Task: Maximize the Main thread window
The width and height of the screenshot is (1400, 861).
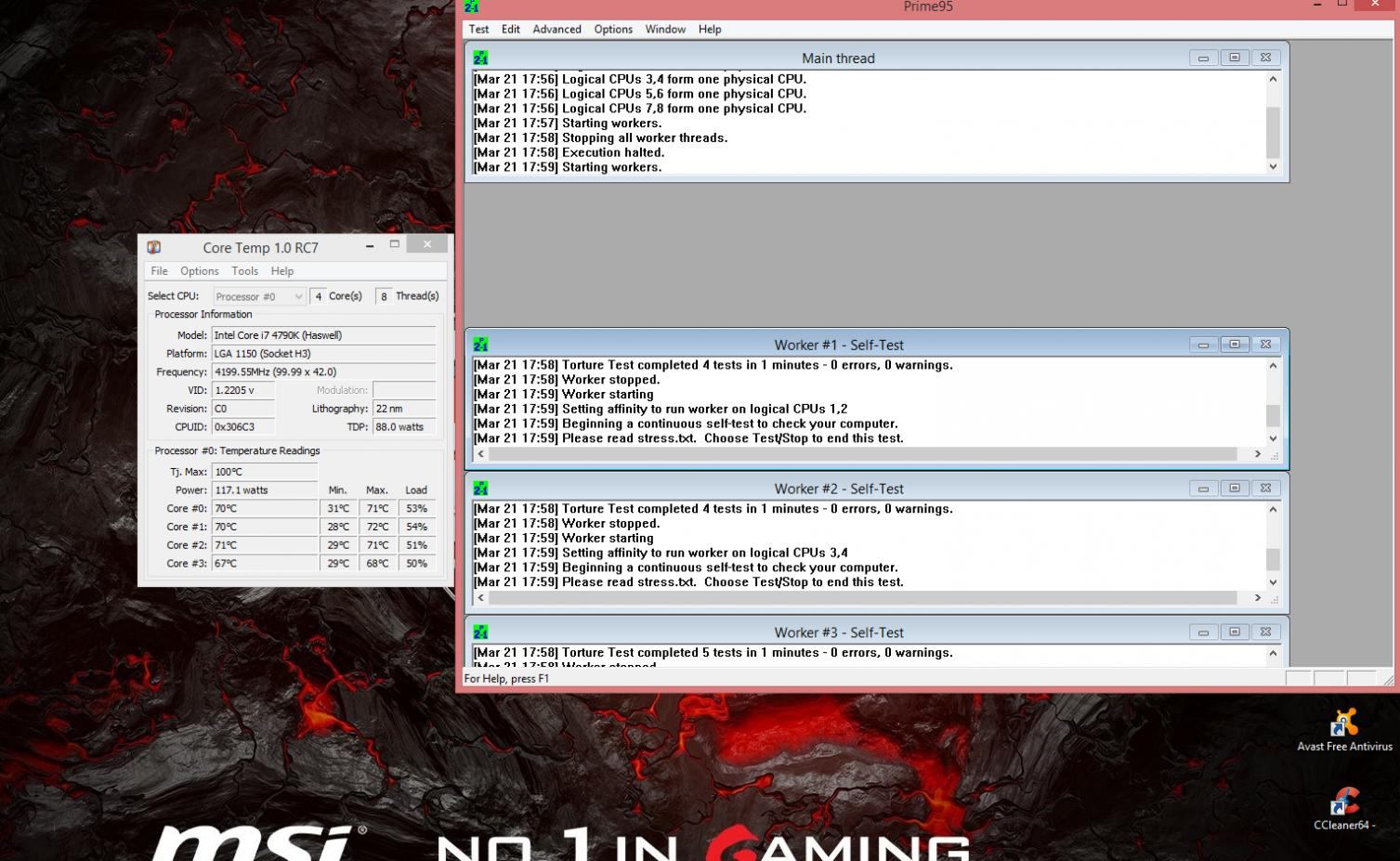Action: 1235,58
